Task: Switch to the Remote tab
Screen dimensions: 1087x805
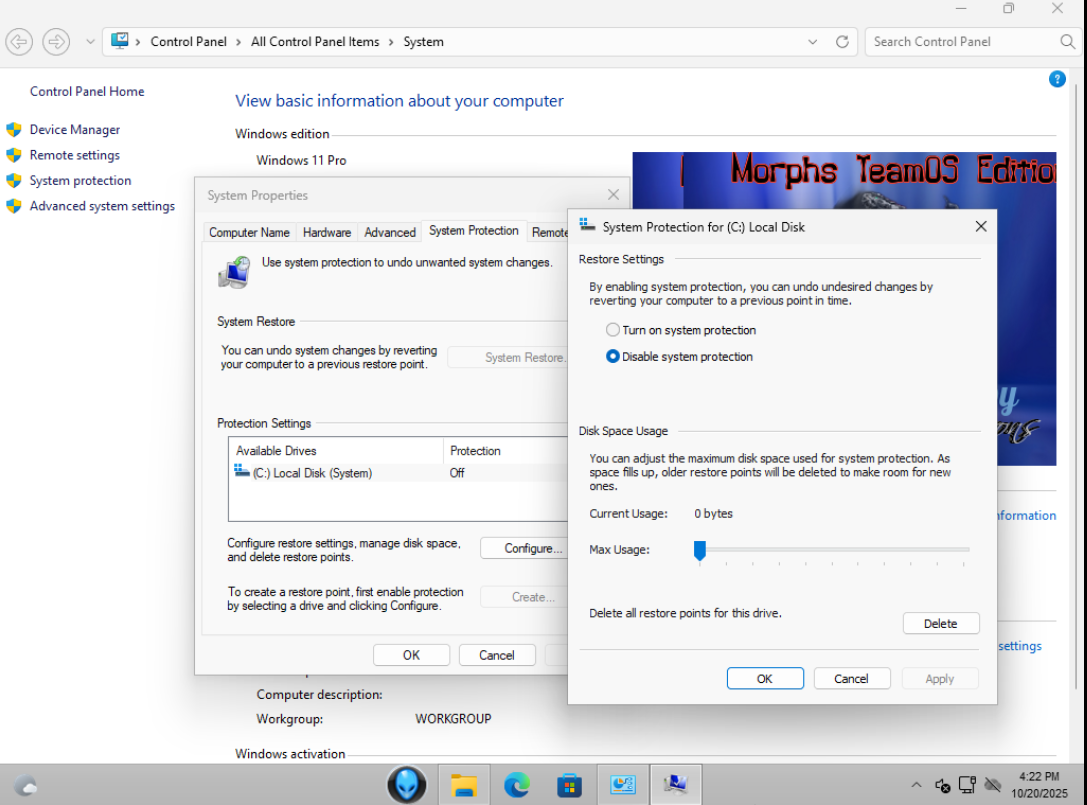Action: [x=549, y=232]
